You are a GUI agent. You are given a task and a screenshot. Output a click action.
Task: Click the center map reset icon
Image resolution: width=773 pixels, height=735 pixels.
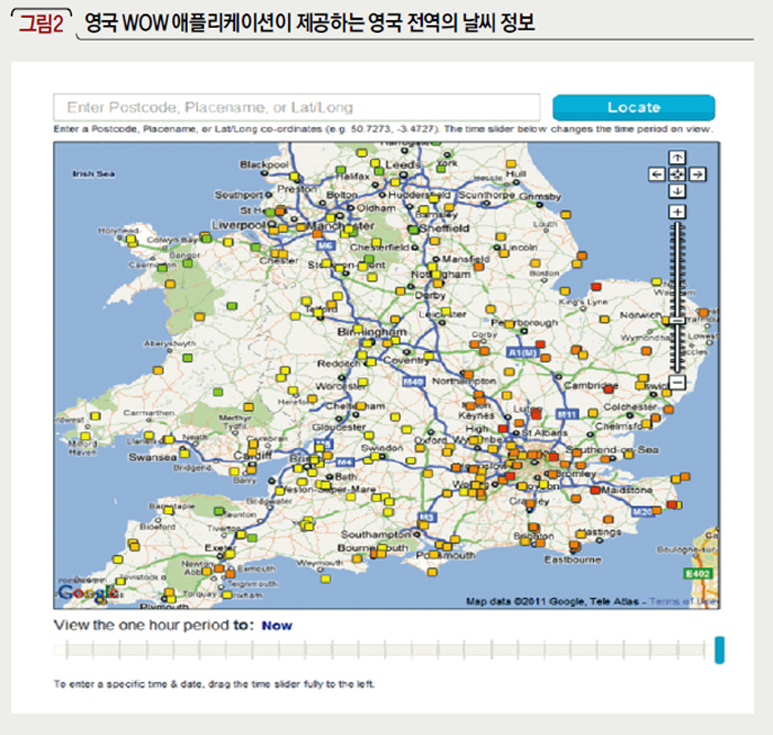pos(677,175)
